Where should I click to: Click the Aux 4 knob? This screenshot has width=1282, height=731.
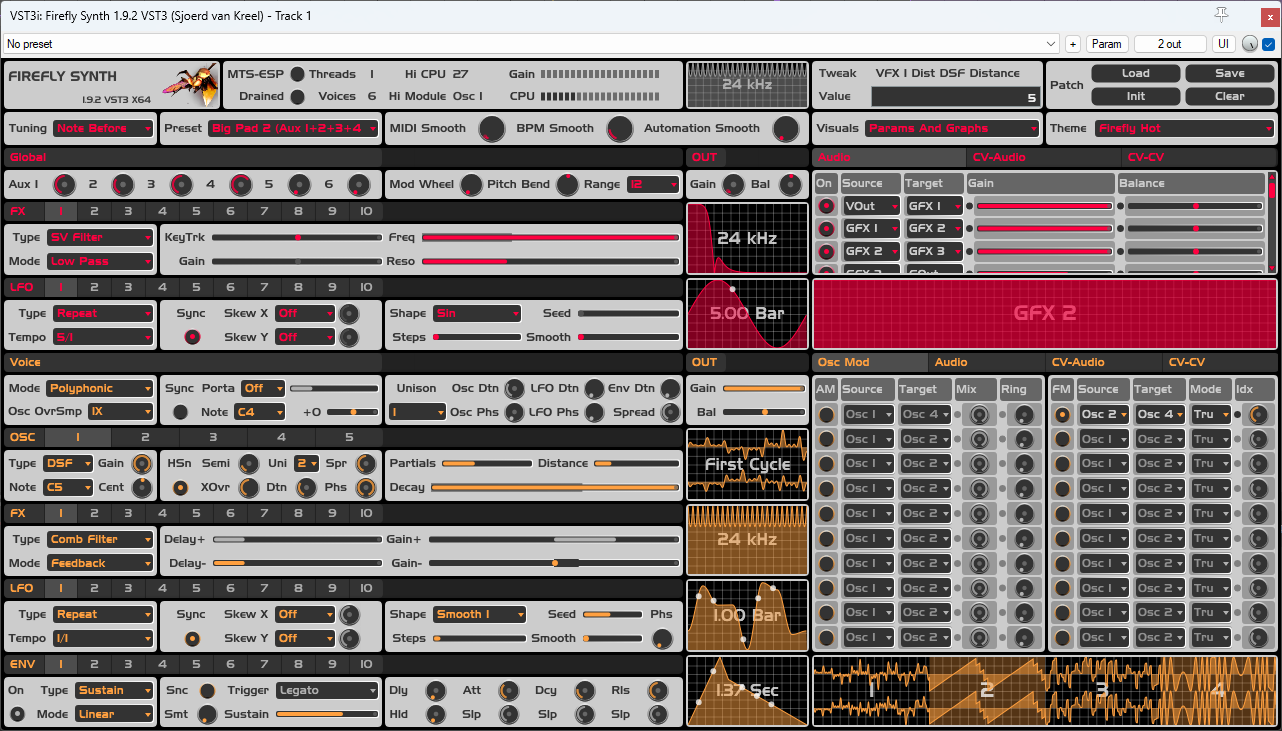(x=241, y=185)
